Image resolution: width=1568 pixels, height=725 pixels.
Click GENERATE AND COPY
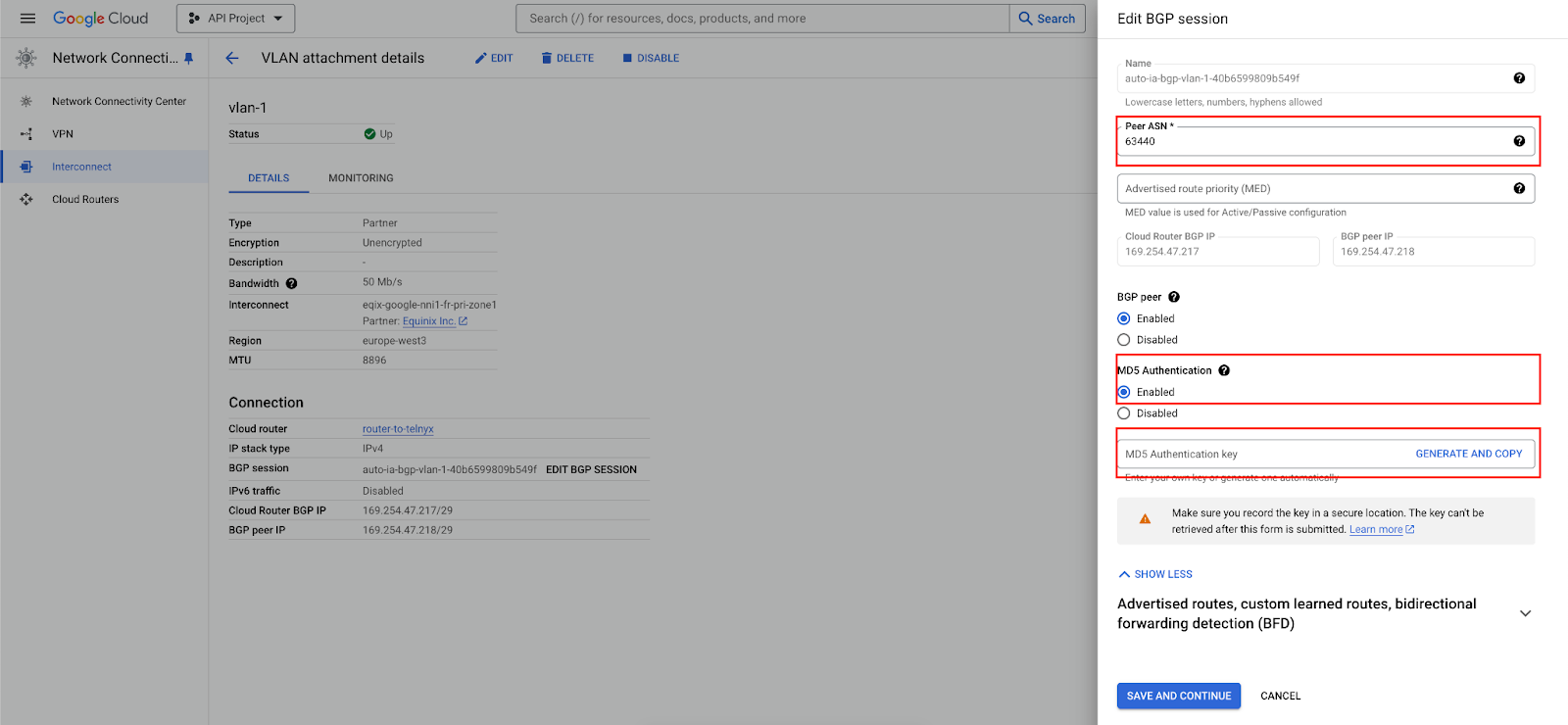click(1469, 455)
